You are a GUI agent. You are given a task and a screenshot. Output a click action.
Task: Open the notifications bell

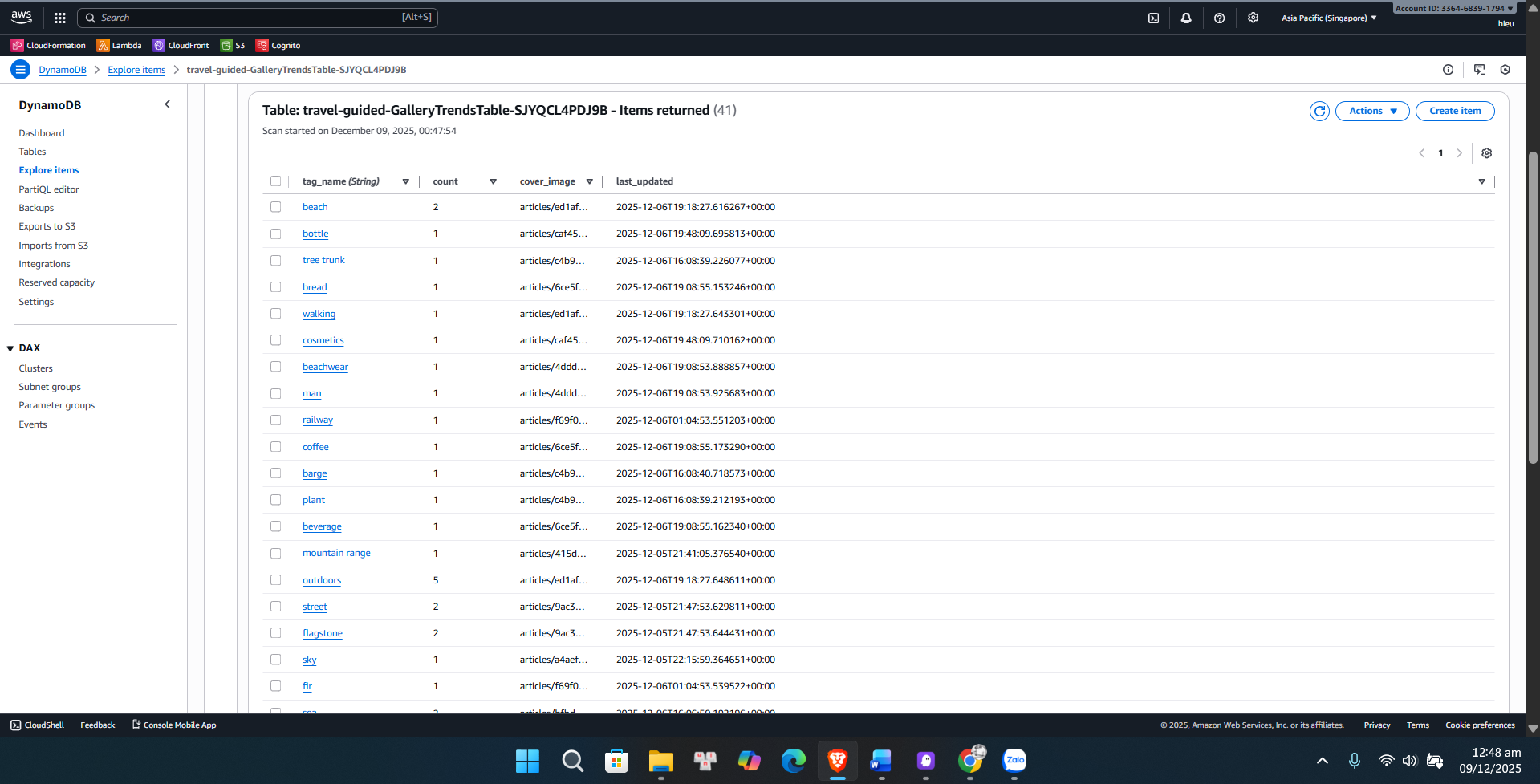[1186, 18]
